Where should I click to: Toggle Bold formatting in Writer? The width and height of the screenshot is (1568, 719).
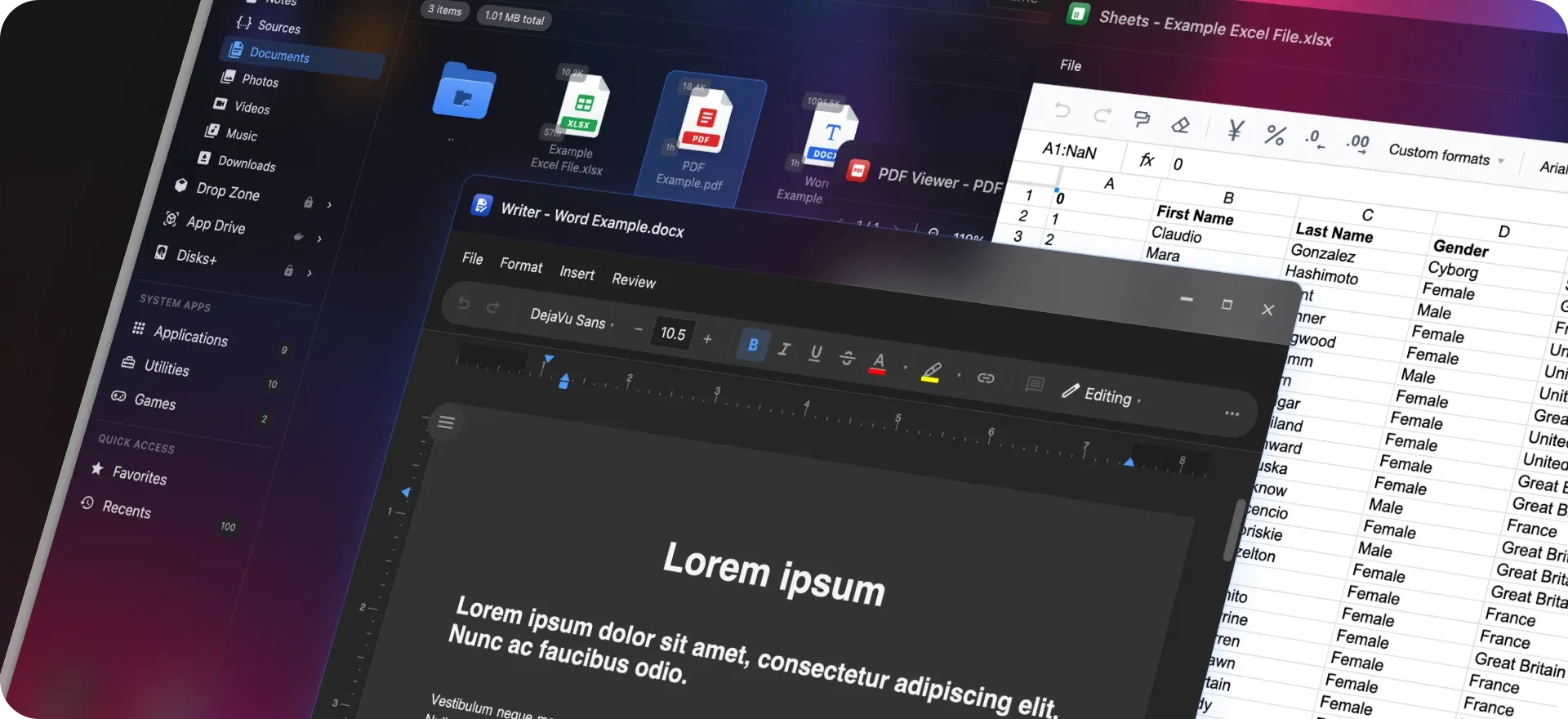(753, 345)
